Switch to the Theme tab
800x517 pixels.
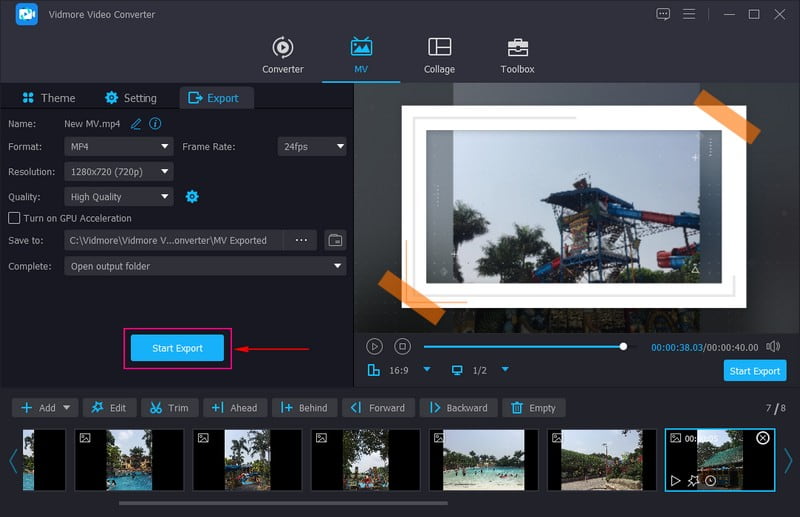pyautogui.click(x=47, y=98)
